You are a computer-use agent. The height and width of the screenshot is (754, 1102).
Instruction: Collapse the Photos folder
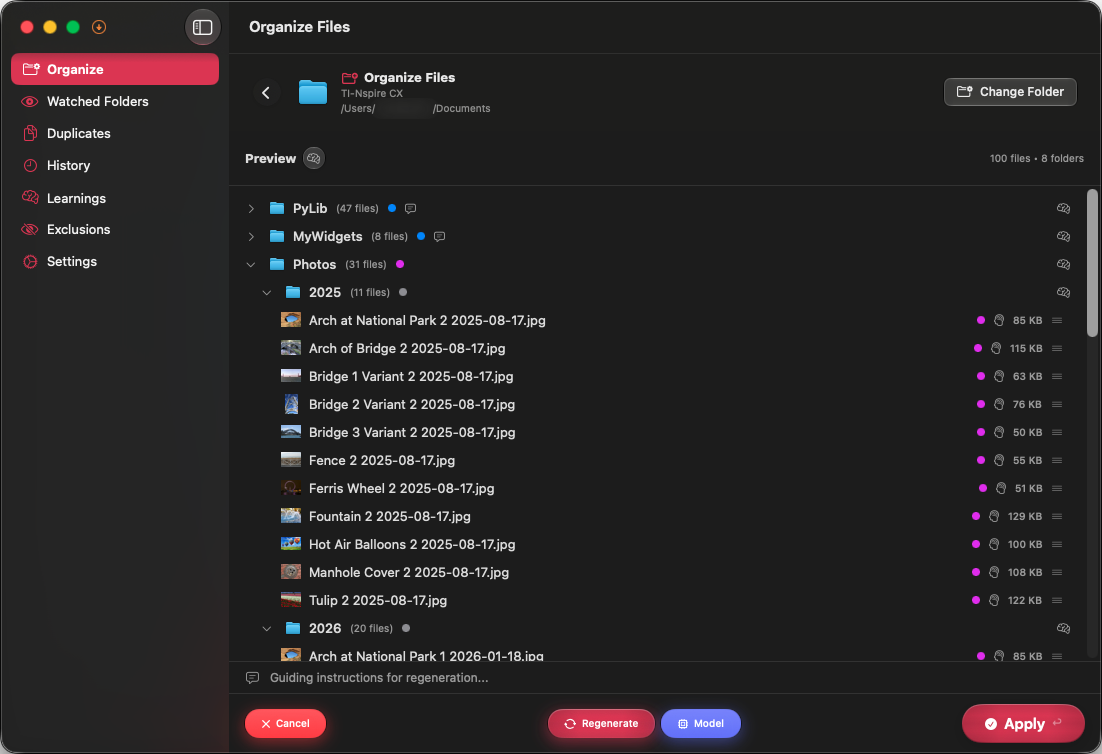[251, 265]
